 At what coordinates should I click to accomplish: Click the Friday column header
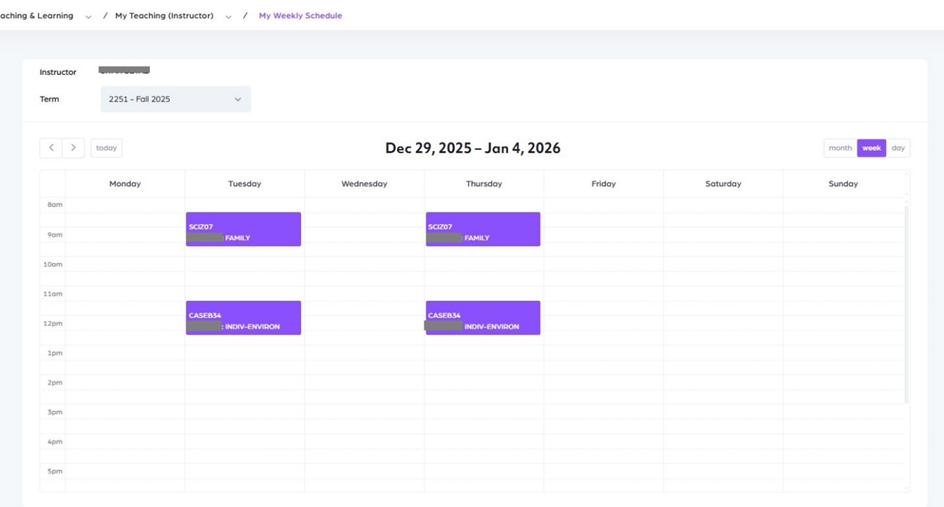(x=603, y=184)
